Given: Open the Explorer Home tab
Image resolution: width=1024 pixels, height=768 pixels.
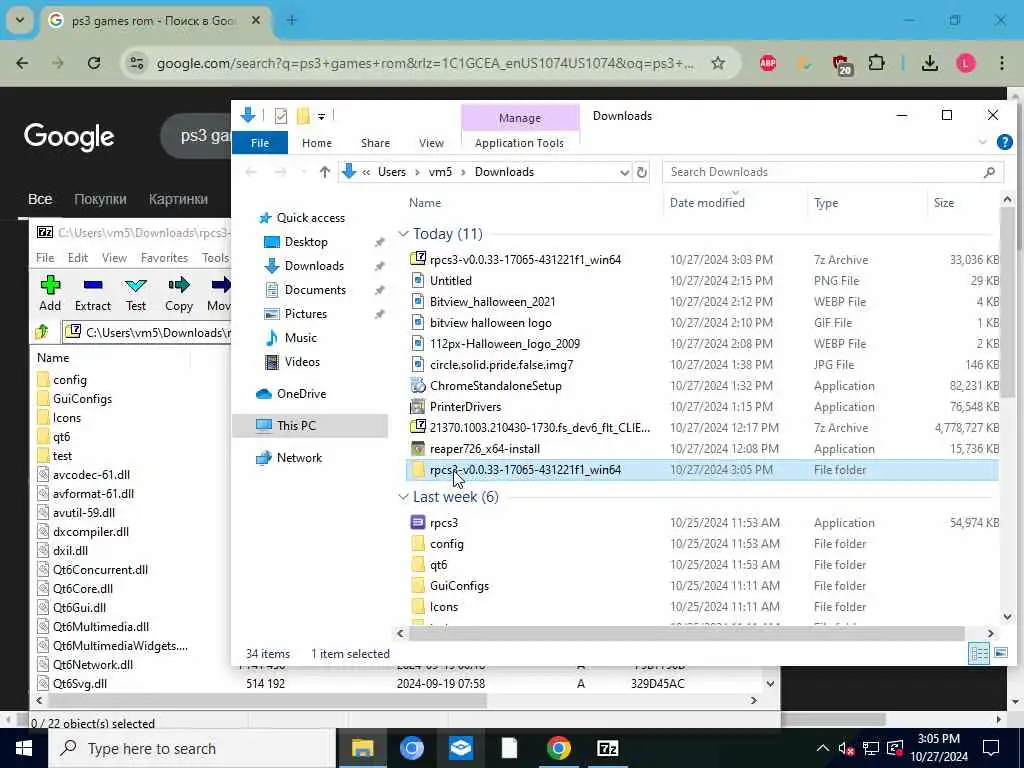Looking at the screenshot, I should click(317, 143).
